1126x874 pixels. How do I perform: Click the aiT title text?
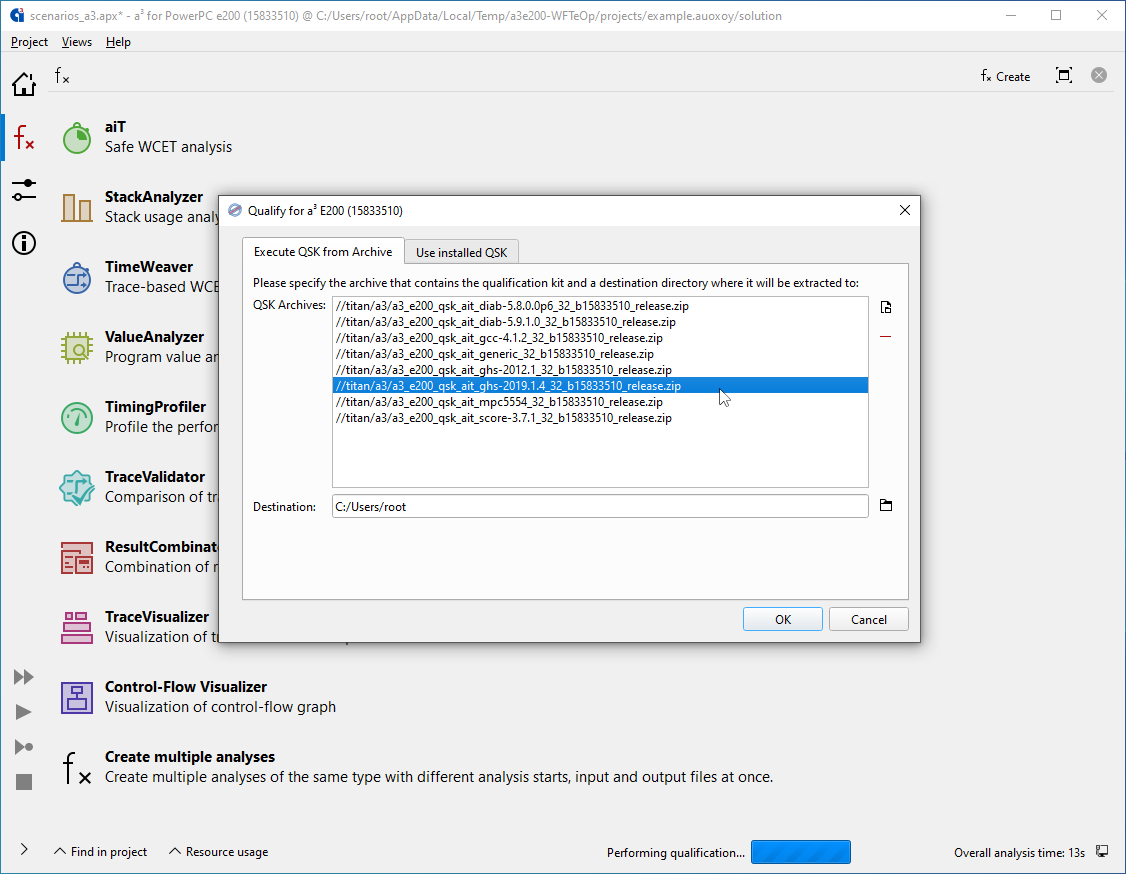coord(116,127)
